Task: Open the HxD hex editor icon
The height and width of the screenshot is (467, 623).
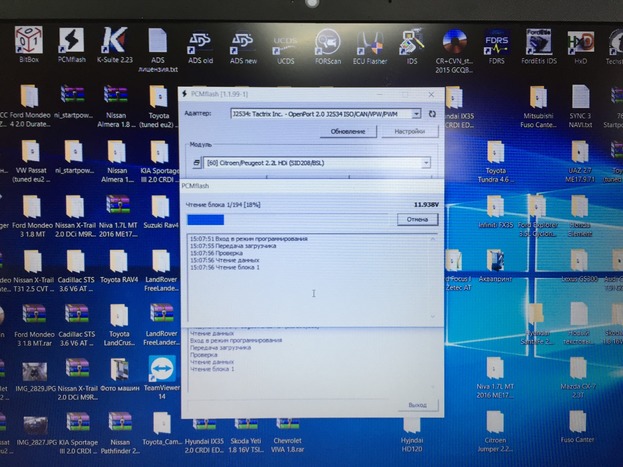Action: pyautogui.click(x=580, y=42)
